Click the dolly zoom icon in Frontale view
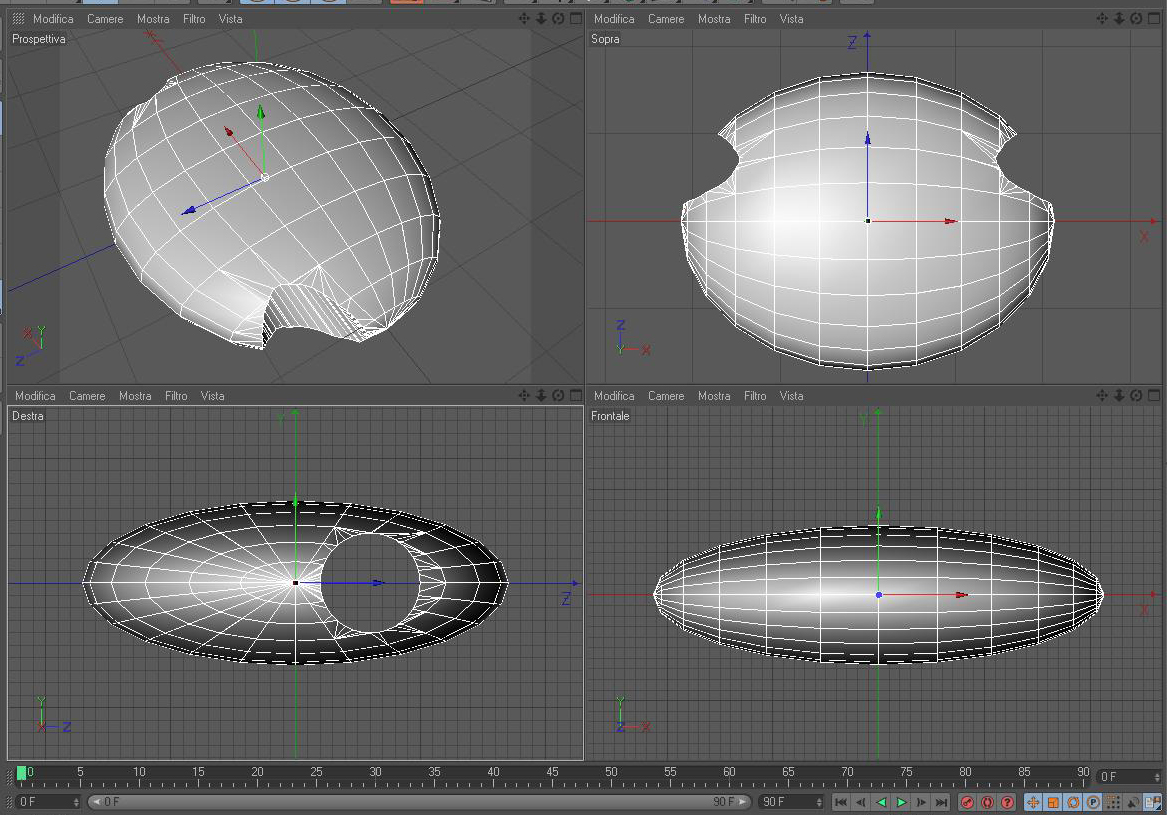Image resolution: width=1167 pixels, height=815 pixels. click(x=1119, y=395)
